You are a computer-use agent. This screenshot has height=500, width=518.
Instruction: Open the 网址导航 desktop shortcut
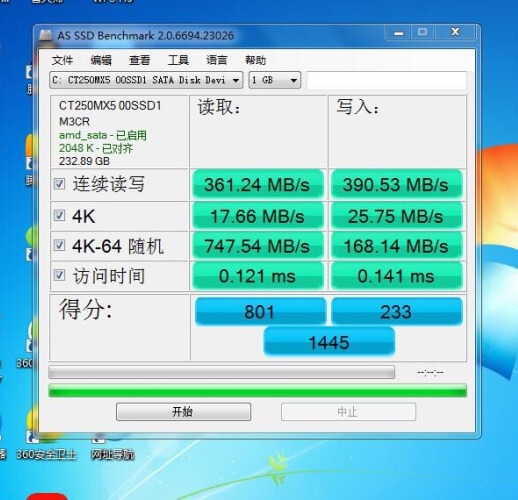[x=112, y=447]
